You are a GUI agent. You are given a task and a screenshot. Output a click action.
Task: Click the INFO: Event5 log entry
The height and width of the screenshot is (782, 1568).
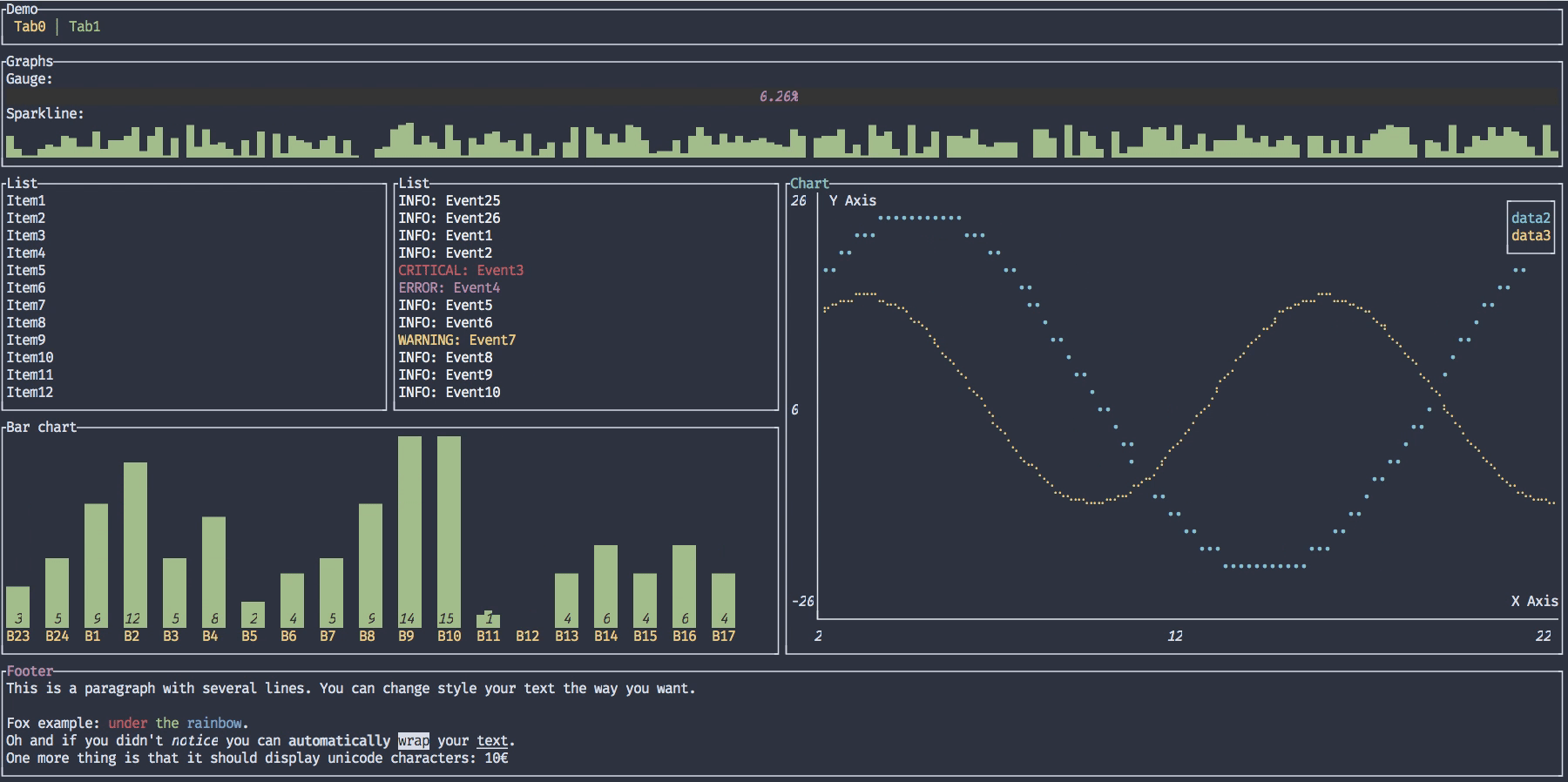coord(445,306)
